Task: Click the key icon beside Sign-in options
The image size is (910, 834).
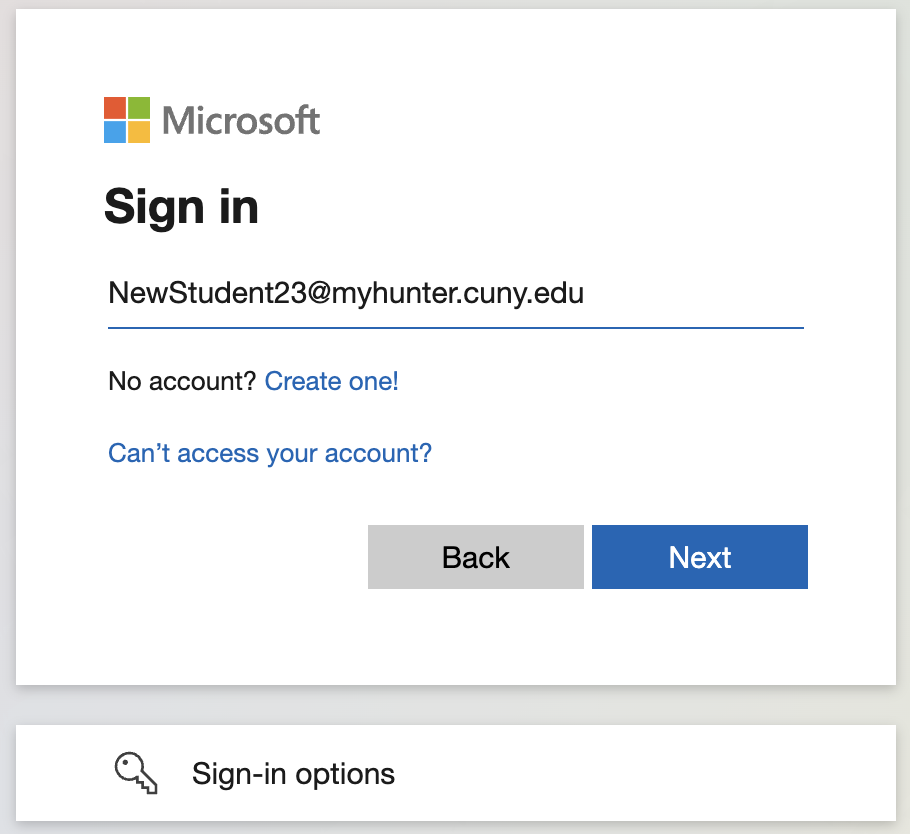Action: (137, 773)
